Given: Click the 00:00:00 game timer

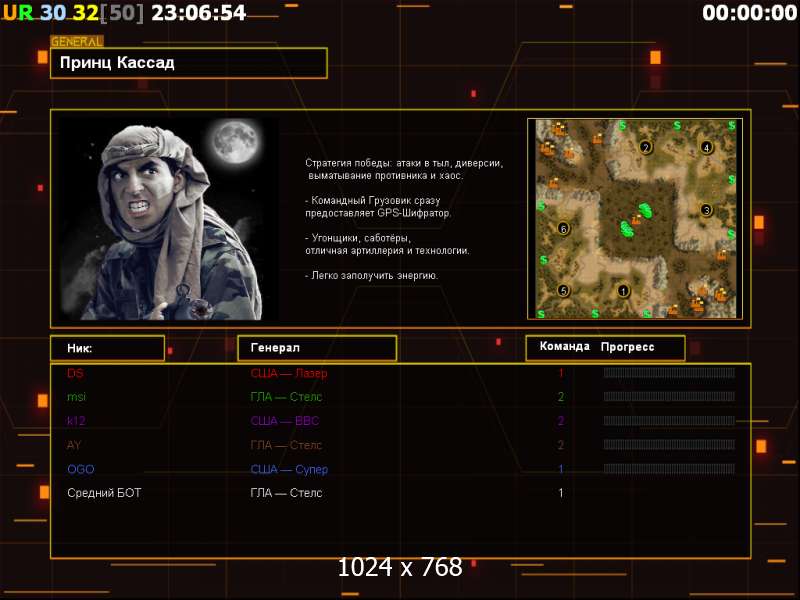Looking at the screenshot, I should (749, 13).
